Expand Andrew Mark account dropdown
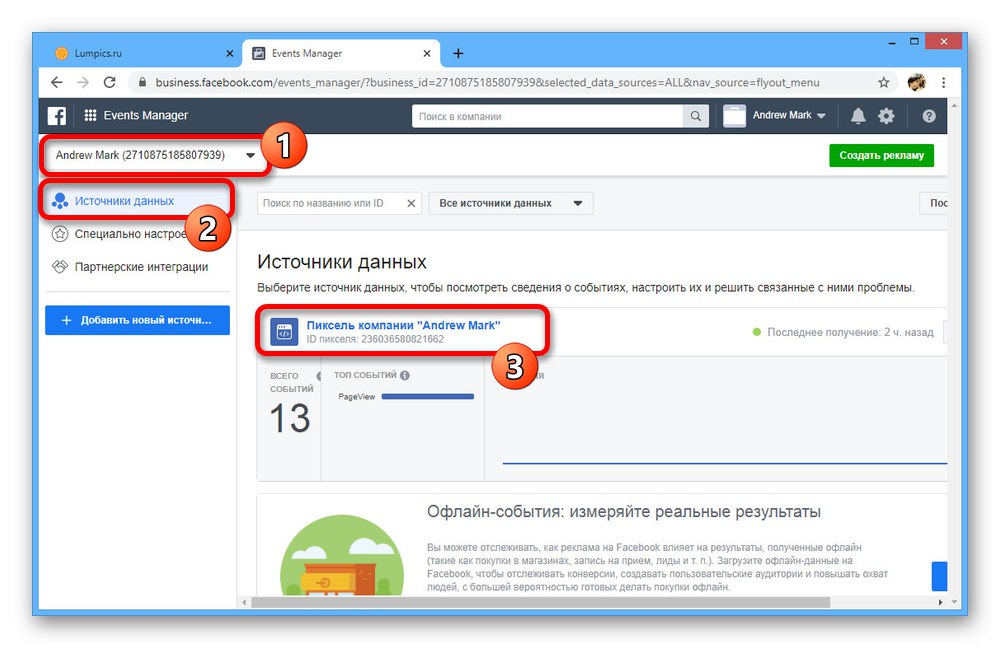Viewport: 1000px width, 648px height. 251,155
